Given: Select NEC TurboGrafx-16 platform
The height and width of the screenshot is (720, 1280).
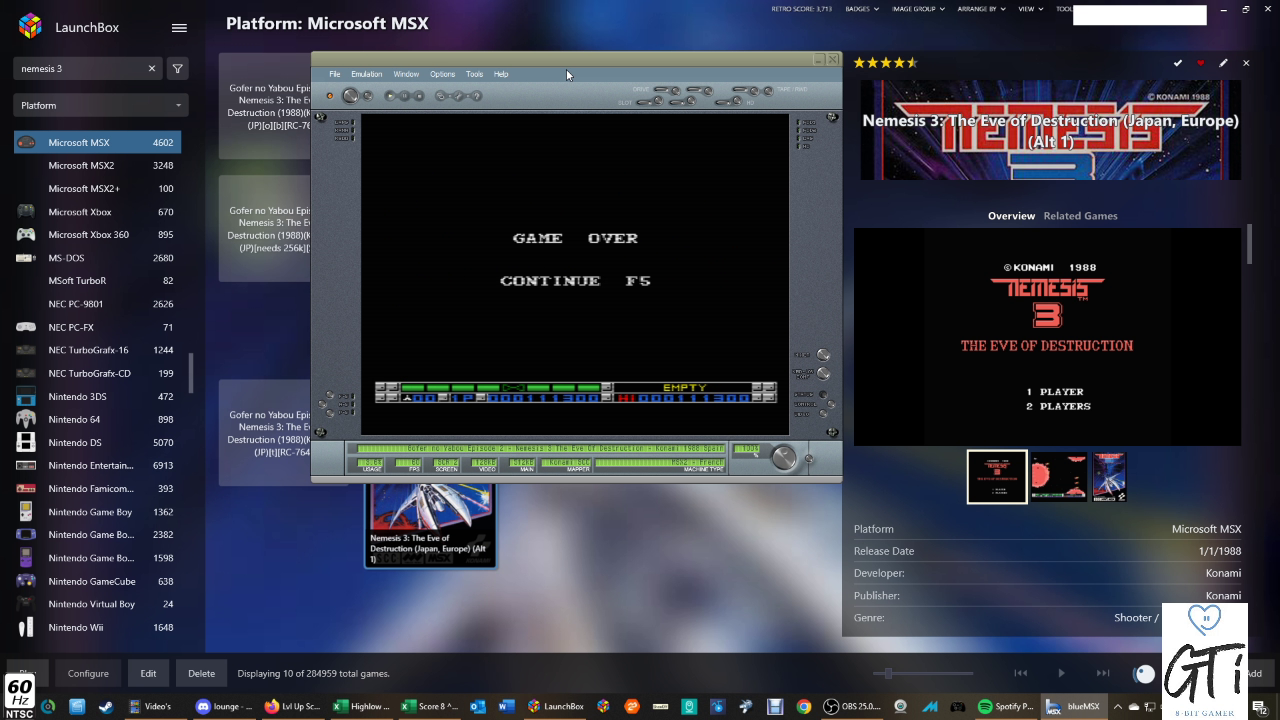Looking at the screenshot, I should 97,350.
